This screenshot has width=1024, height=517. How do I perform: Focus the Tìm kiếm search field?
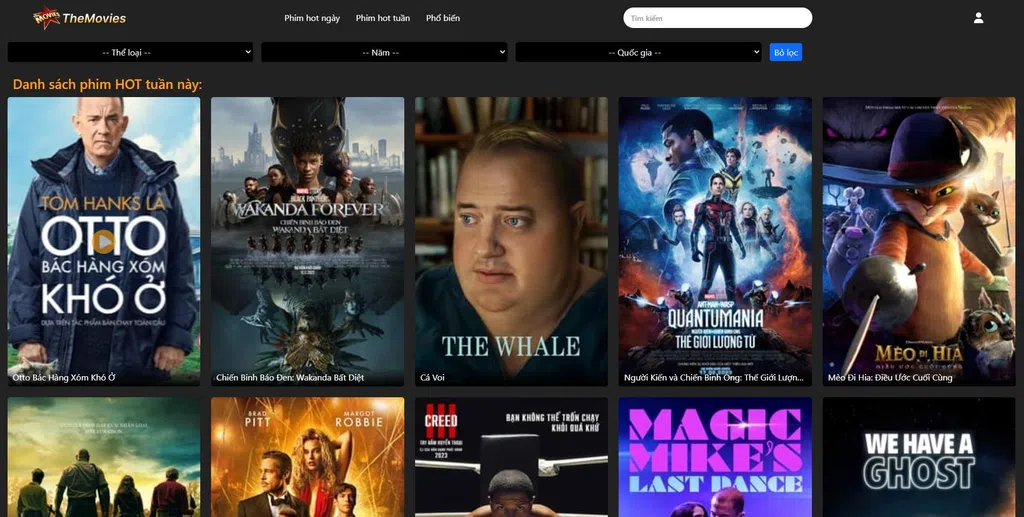(x=718, y=18)
